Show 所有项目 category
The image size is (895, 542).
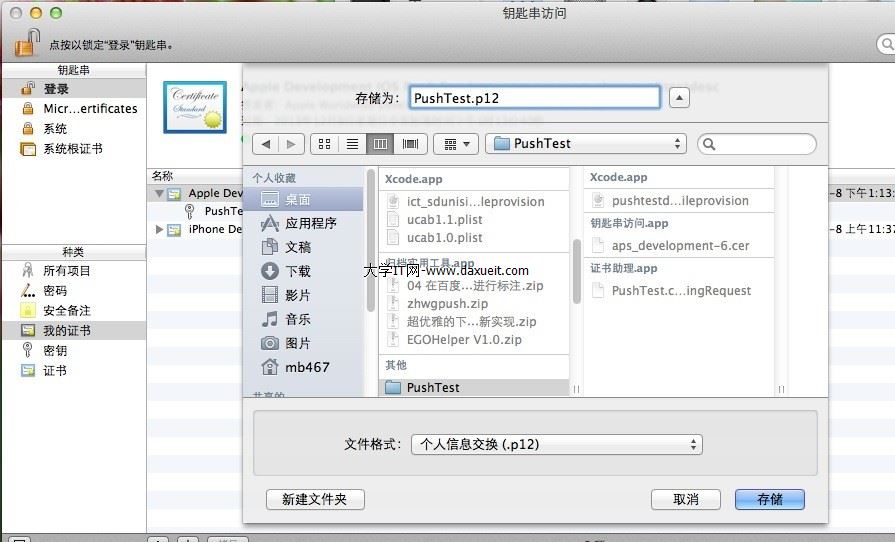(74, 270)
